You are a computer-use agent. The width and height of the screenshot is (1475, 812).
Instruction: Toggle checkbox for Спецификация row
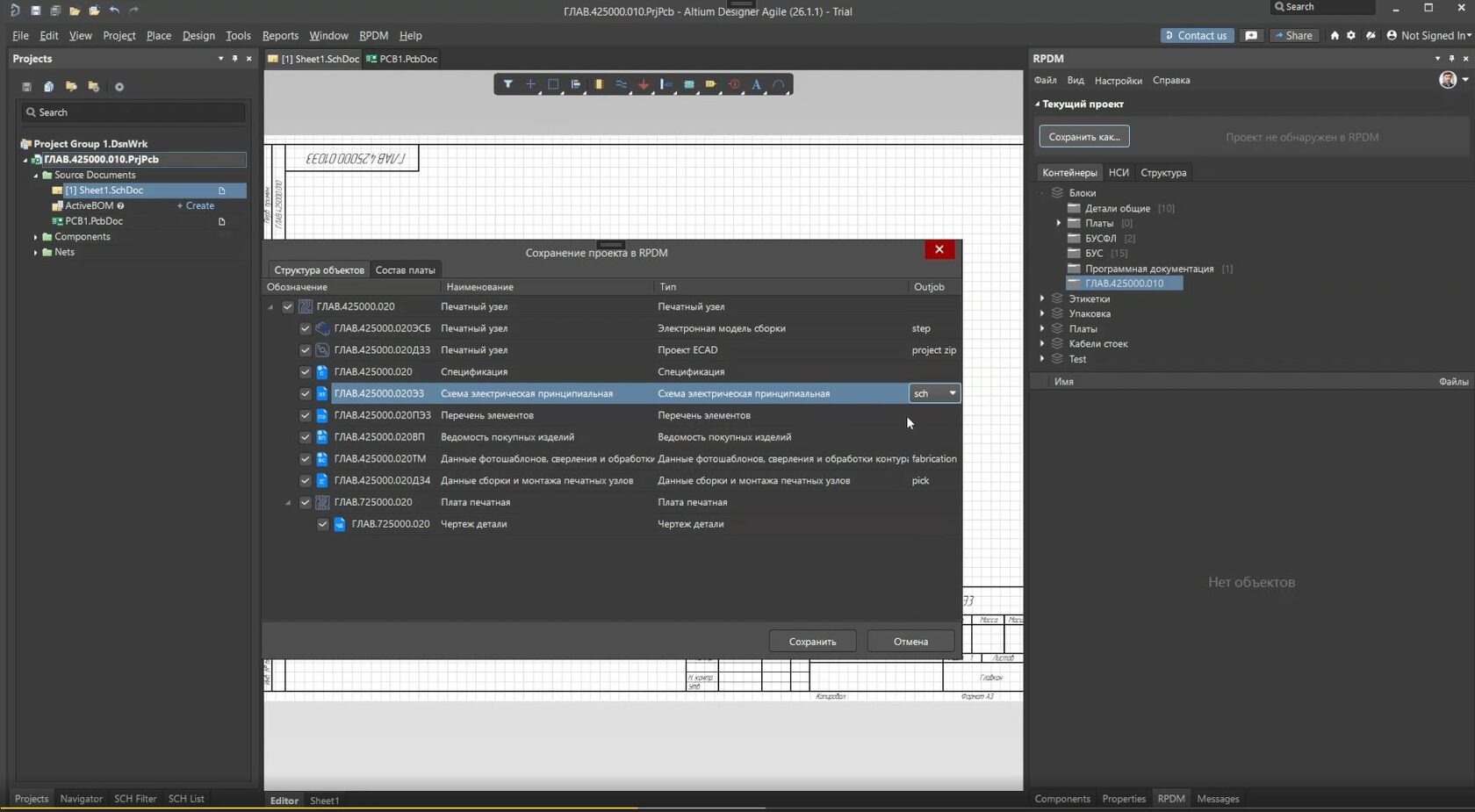tap(306, 371)
